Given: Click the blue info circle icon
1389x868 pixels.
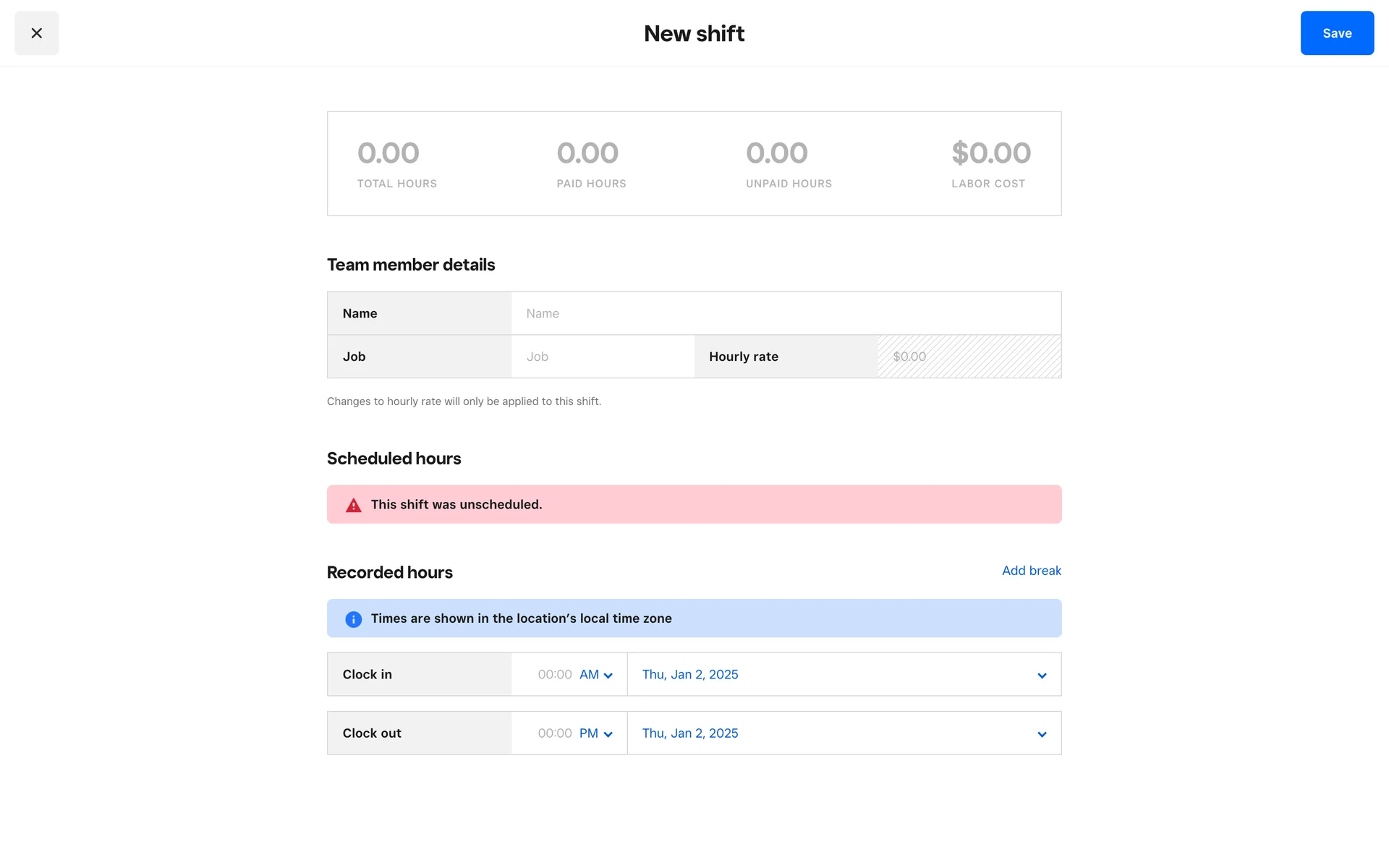Looking at the screenshot, I should (x=353, y=619).
